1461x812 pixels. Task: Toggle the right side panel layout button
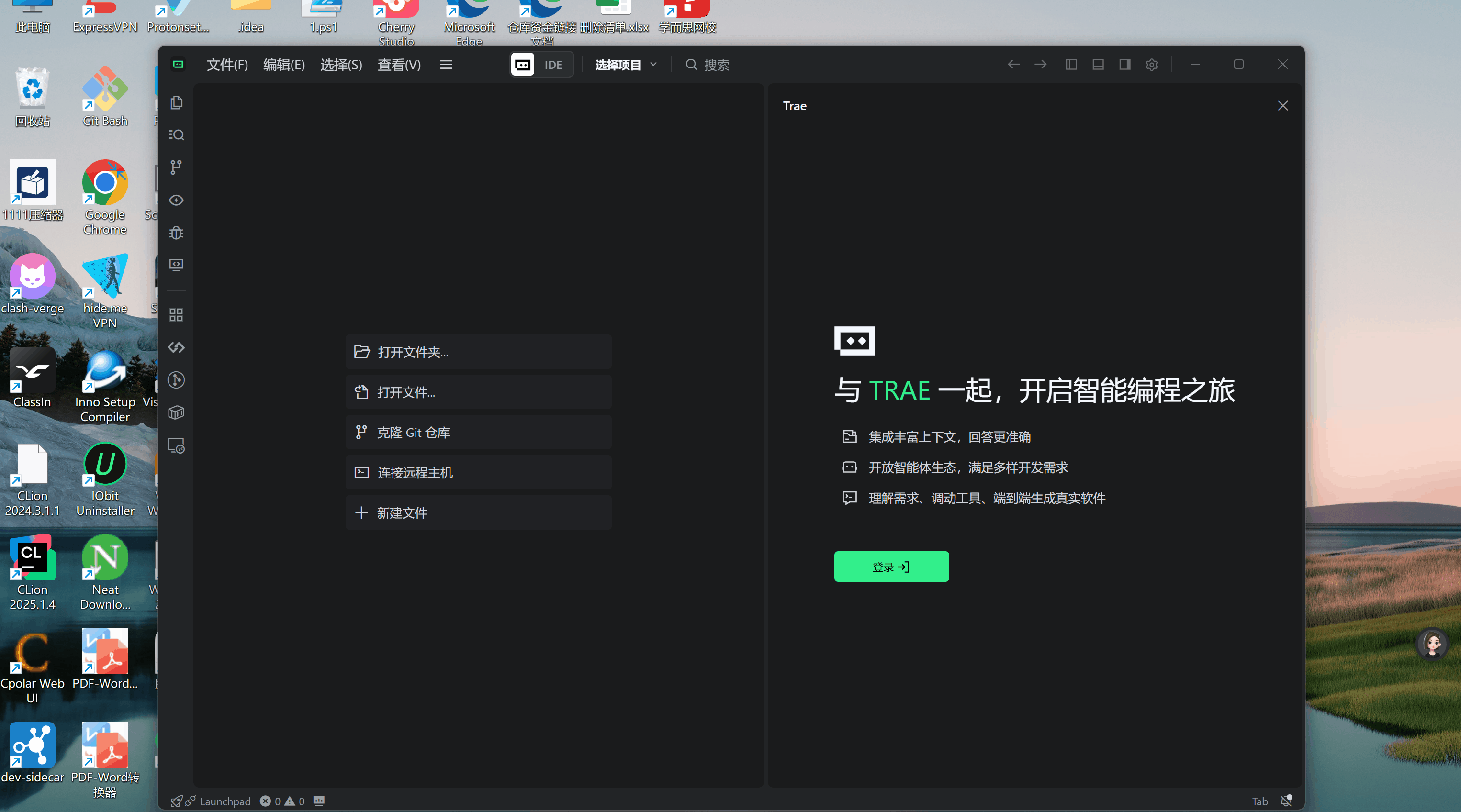pos(1124,65)
